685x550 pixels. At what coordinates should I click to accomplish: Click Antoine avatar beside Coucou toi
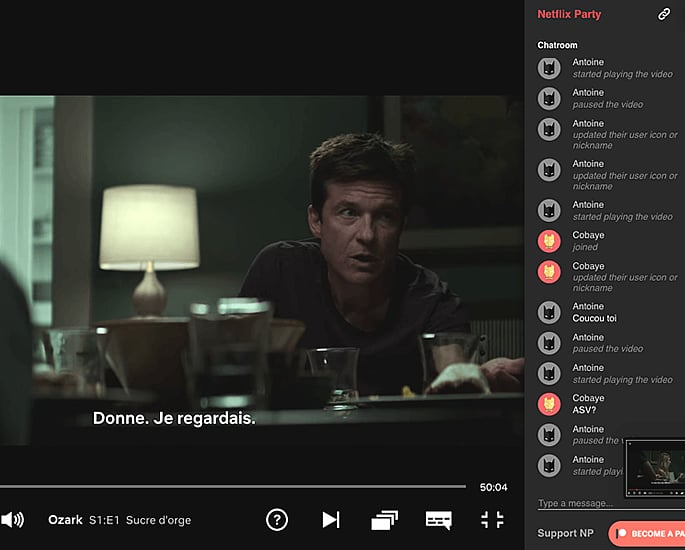[549, 312]
